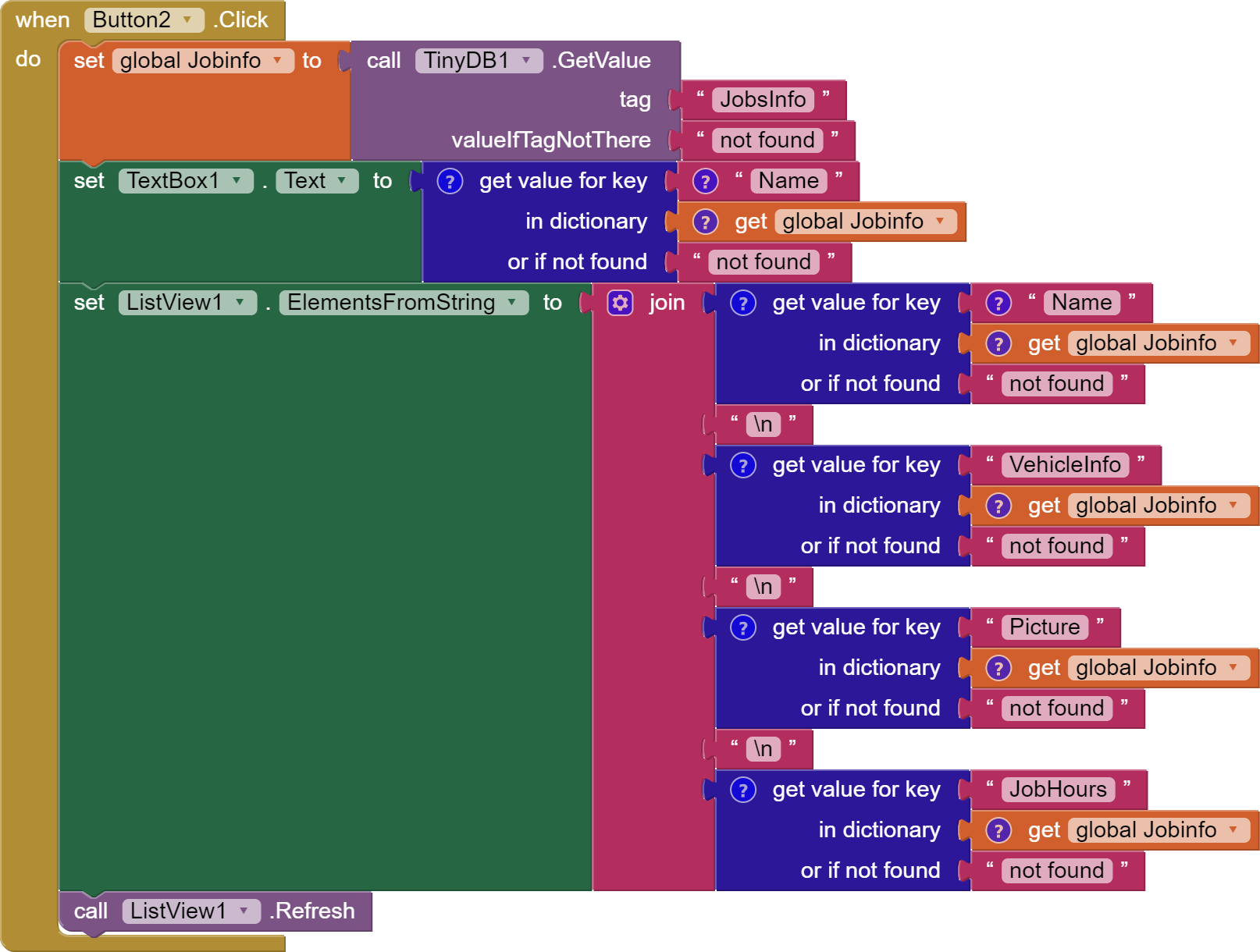Open the global Jobinfo dropdown in the set block
The height and width of the screenshot is (952, 1260).
pyautogui.click(x=279, y=60)
